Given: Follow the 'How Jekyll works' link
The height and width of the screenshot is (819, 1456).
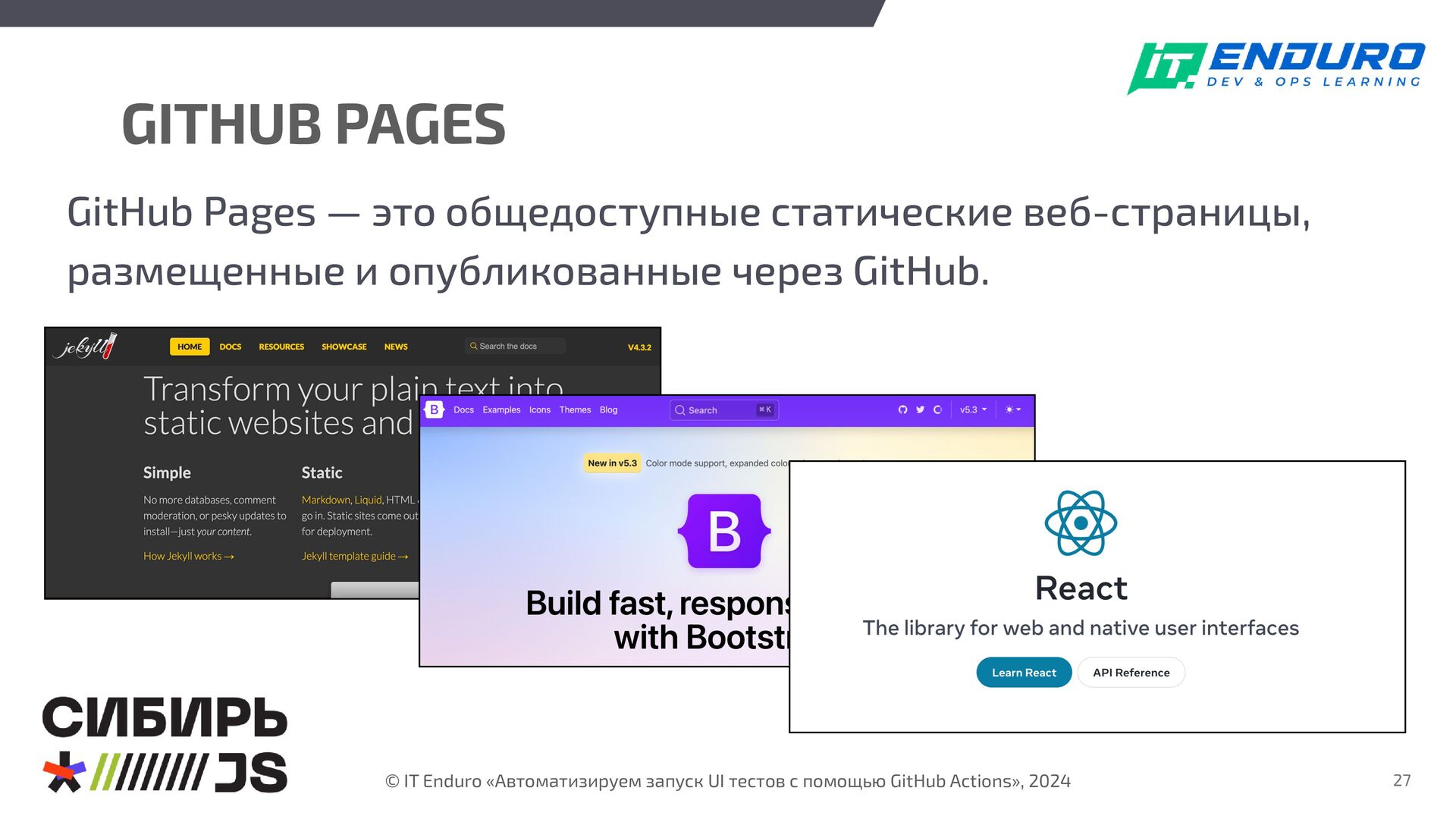Looking at the screenshot, I should point(189,556).
